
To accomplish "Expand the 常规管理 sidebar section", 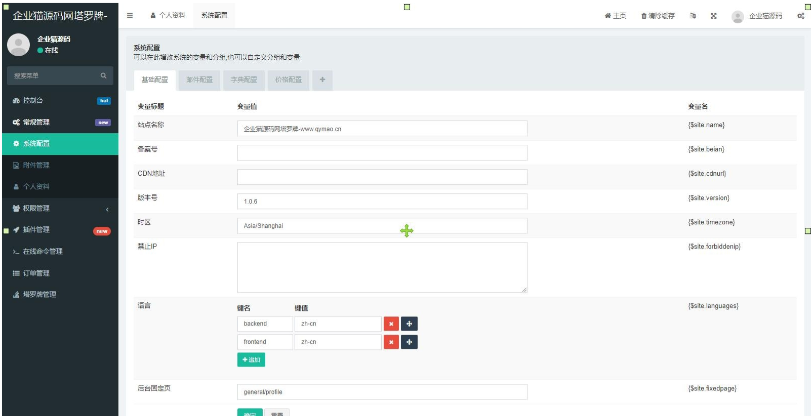I will coord(59,122).
